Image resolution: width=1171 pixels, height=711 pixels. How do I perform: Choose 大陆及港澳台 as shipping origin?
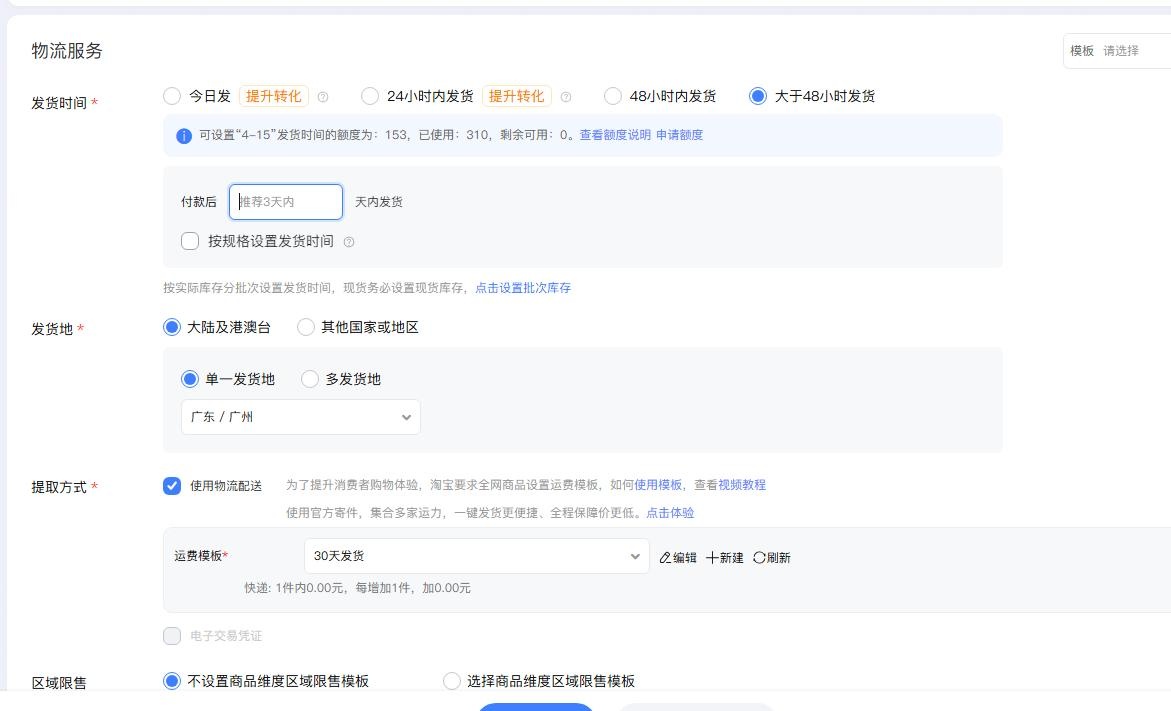172,327
